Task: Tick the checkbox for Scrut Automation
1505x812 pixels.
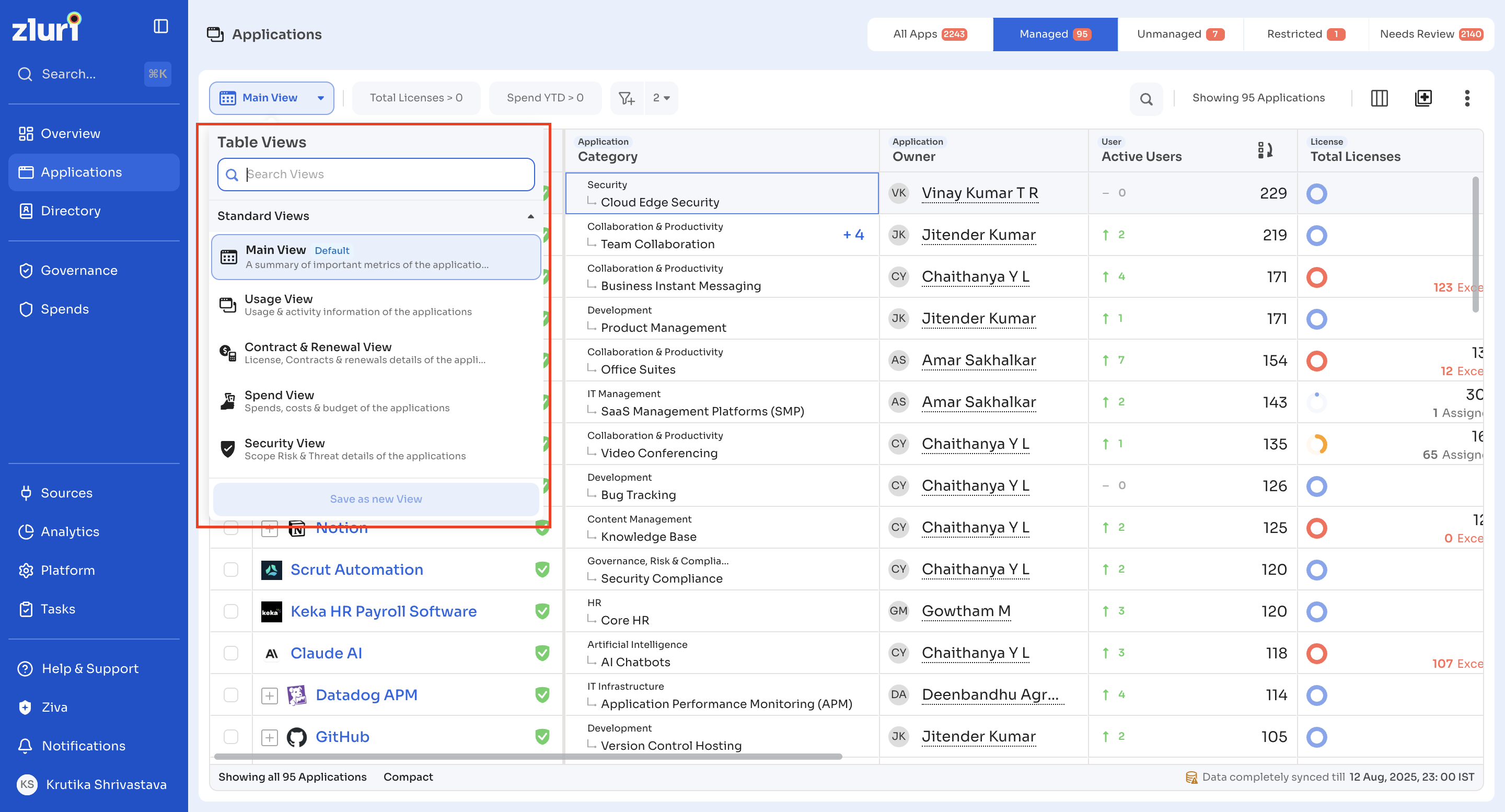Action: pos(231,570)
